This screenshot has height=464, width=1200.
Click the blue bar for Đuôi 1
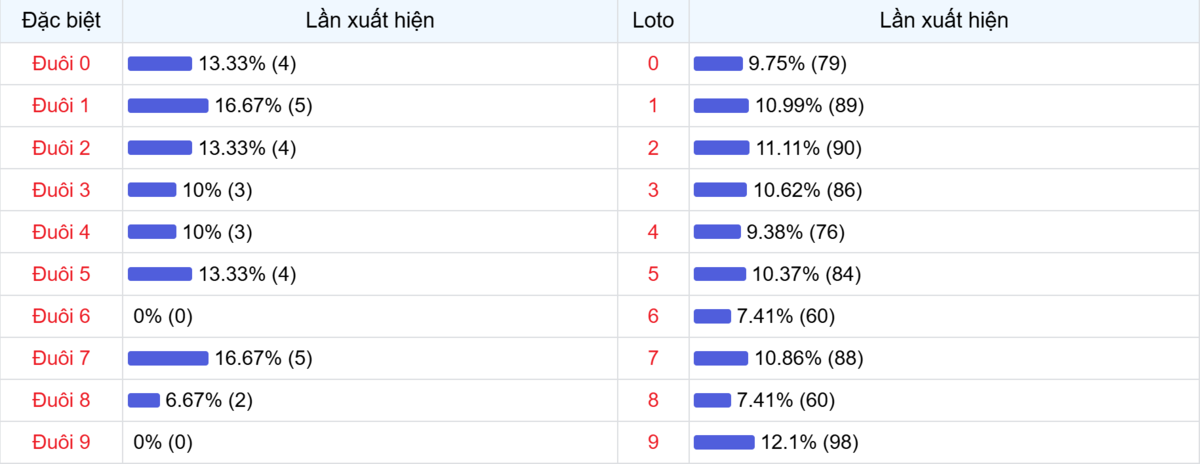point(168,106)
